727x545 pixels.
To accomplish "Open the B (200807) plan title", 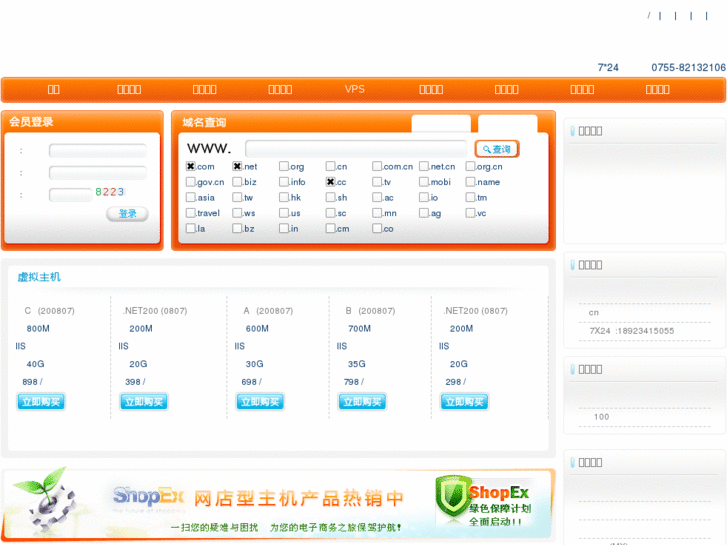I will click(x=370, y=310).
